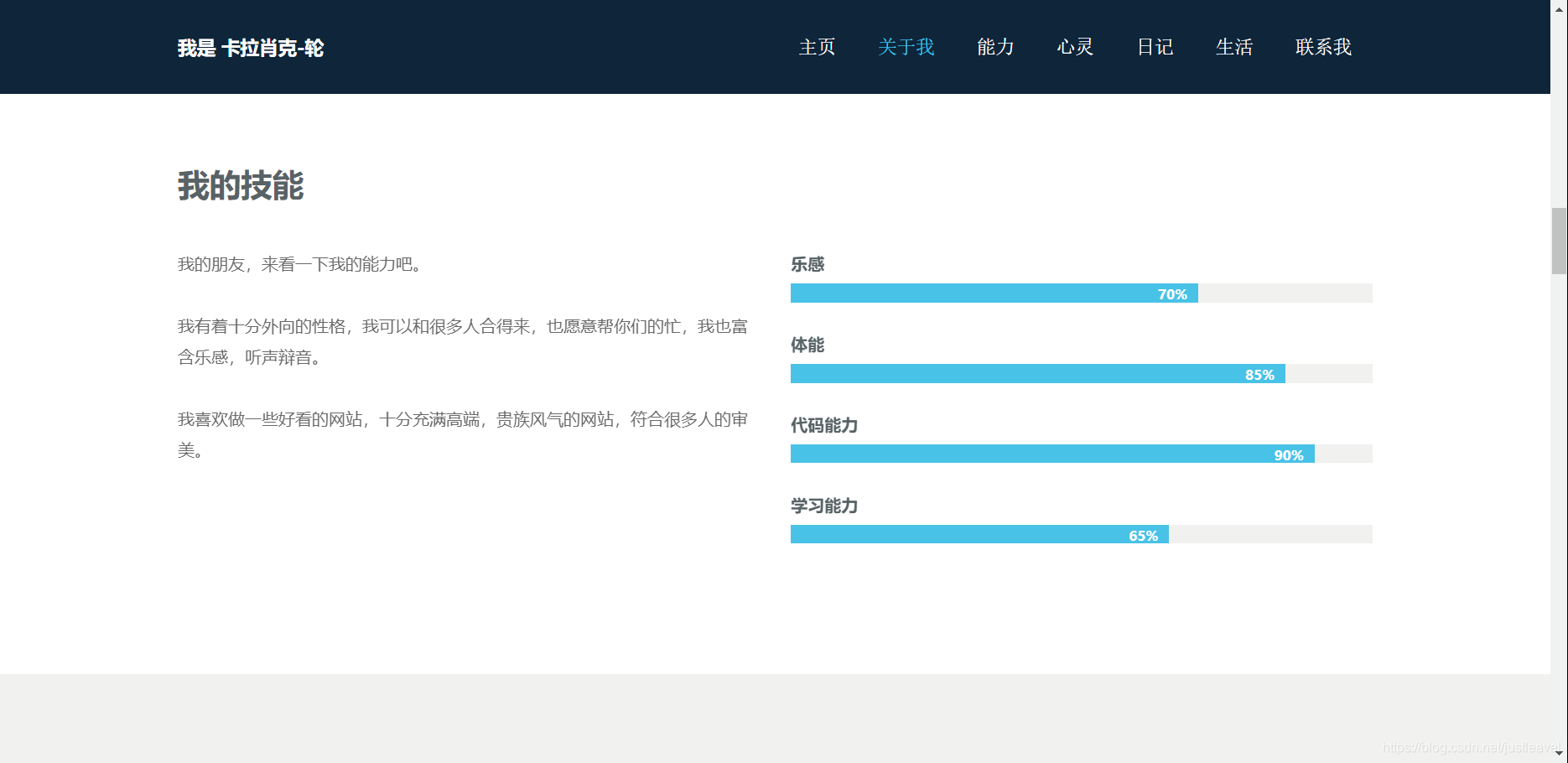Open the 主页 navigation link
The width and height of the screenshot is (1568, 763).
coord(817,47)
